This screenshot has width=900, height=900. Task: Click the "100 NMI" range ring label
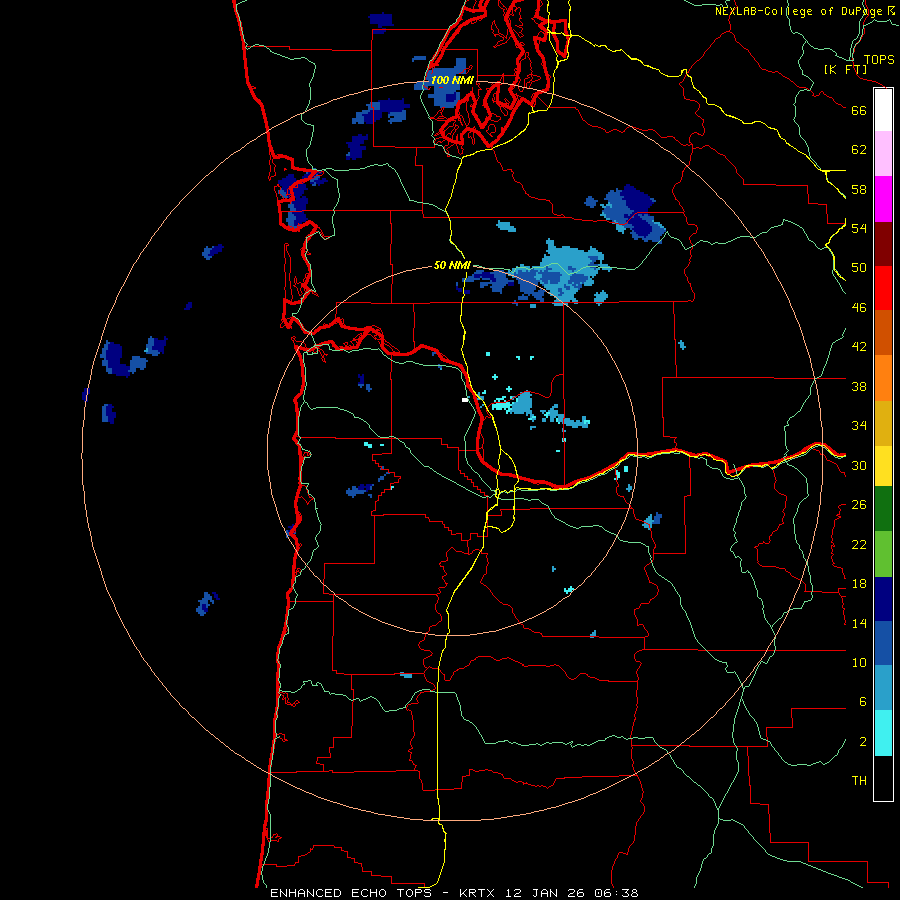[x=452, y=80]
